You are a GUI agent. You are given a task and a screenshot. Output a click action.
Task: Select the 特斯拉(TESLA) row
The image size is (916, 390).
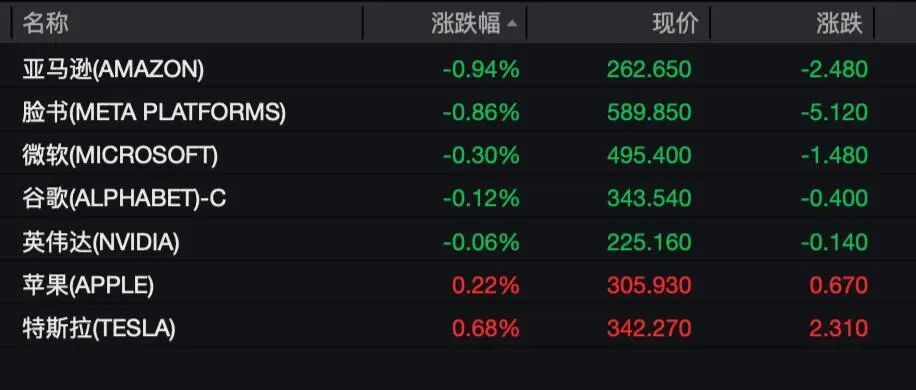point(458,328)
